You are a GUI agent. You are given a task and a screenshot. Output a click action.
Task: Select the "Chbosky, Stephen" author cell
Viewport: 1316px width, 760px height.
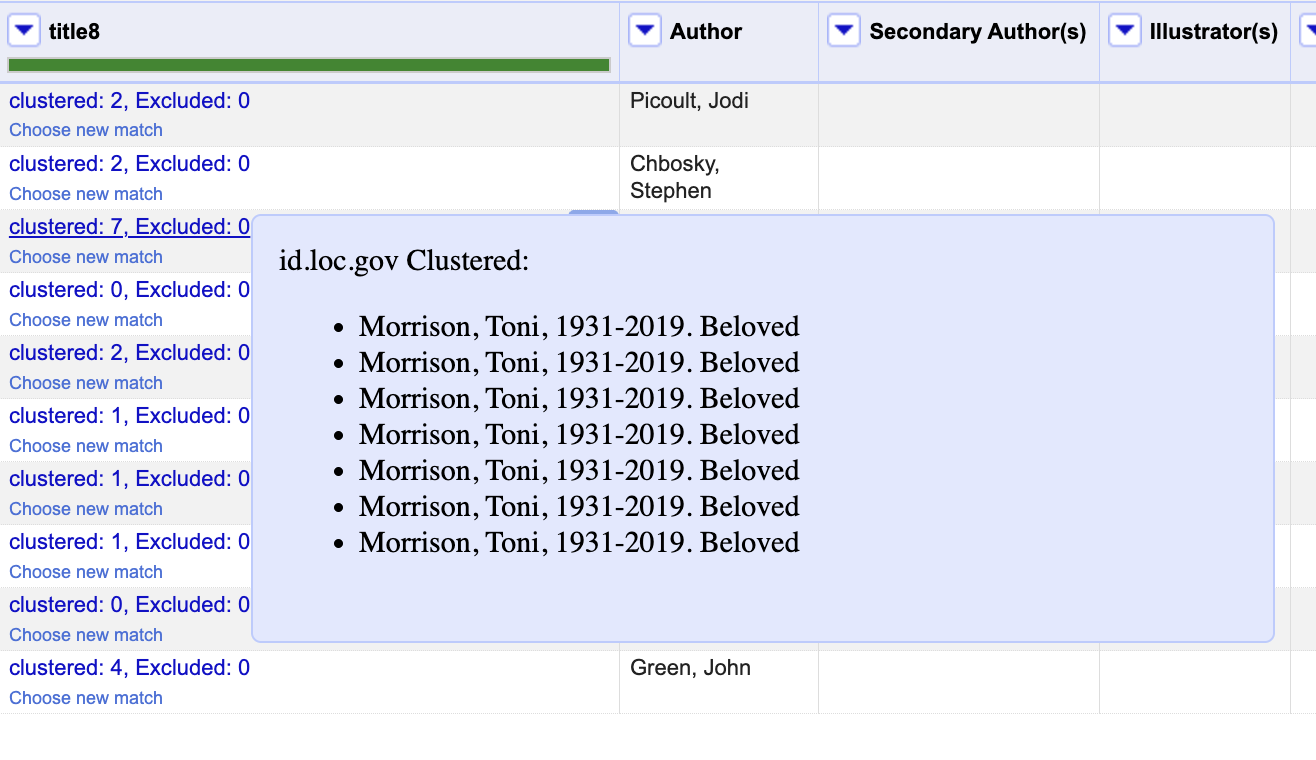point(674,177)
